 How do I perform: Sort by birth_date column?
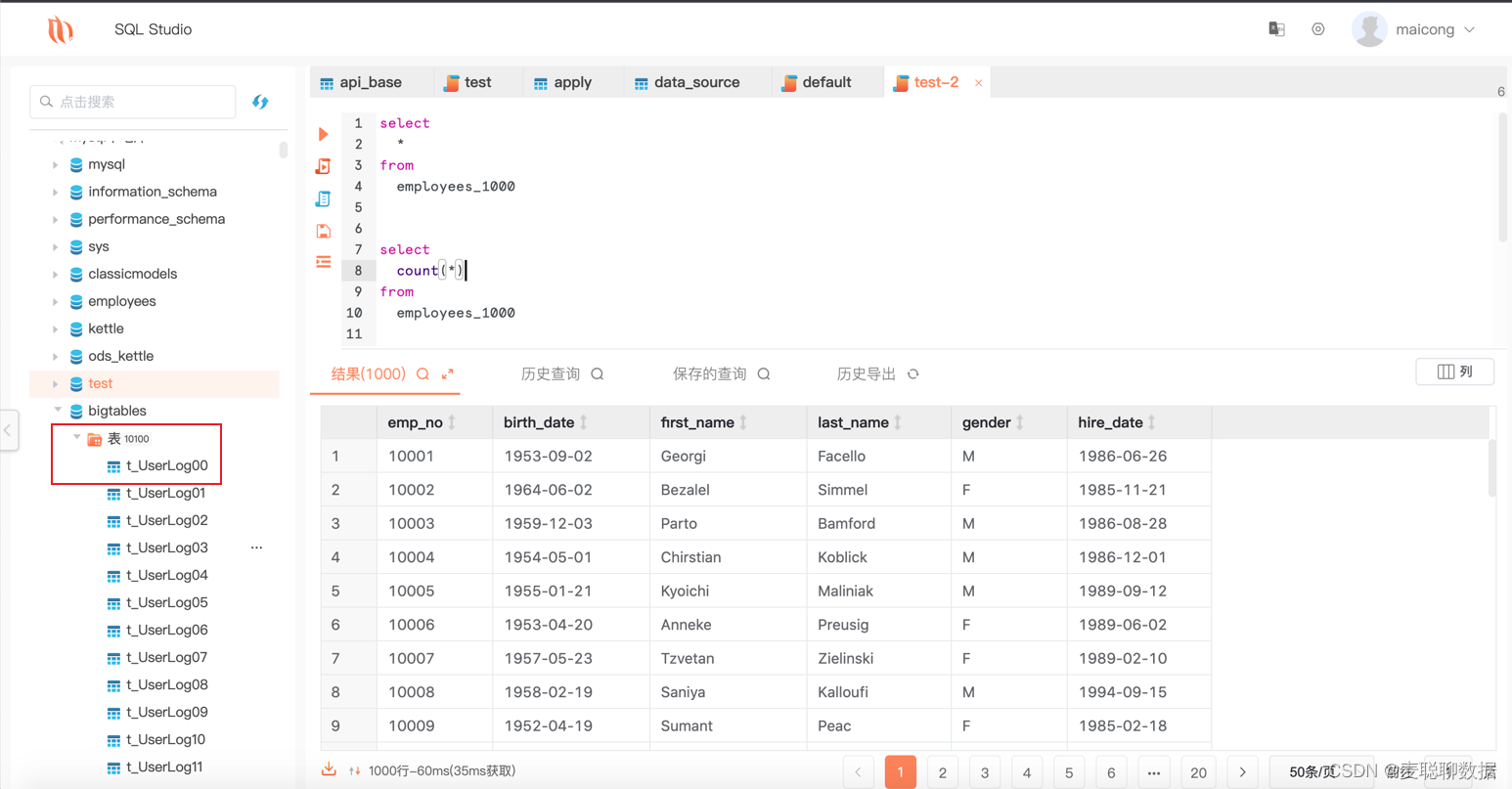584,422
